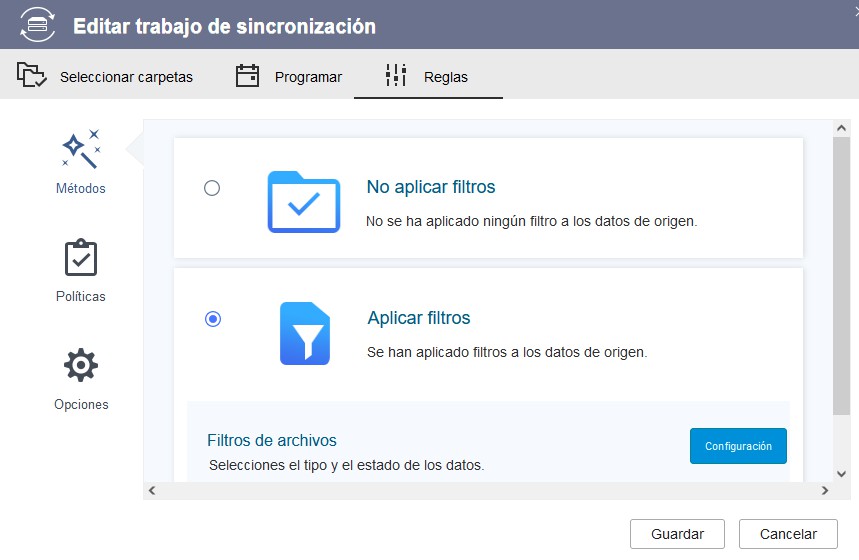This screenshot has height=560, width=859.
Task: Open Opciones via gear icon
Action: [x=81, y=366]
